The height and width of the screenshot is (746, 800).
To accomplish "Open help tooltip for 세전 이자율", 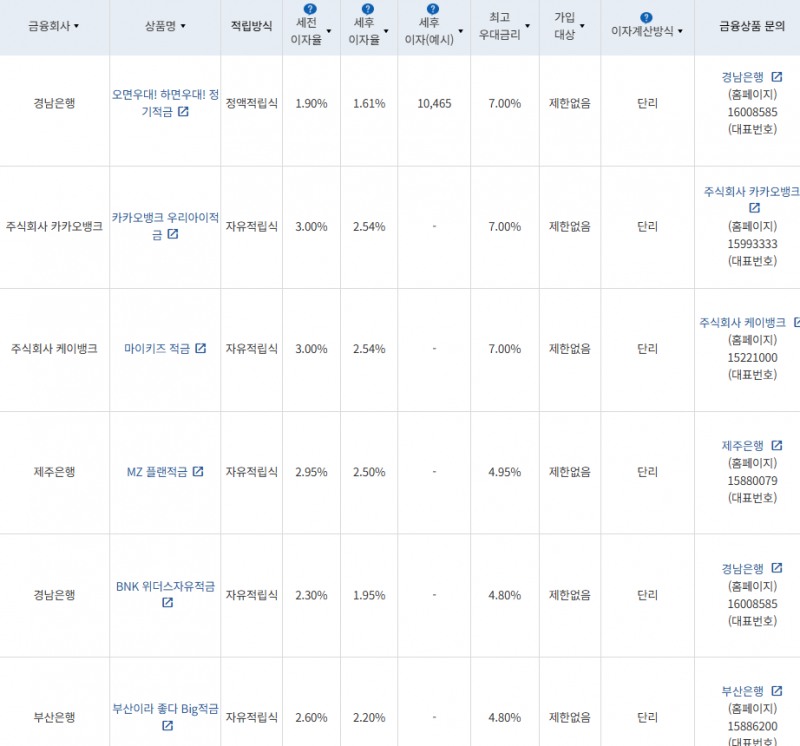I will tap(310, 9).
